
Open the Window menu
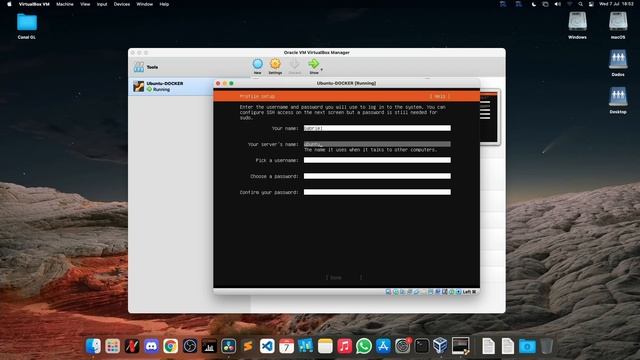(x=144, y=4)
